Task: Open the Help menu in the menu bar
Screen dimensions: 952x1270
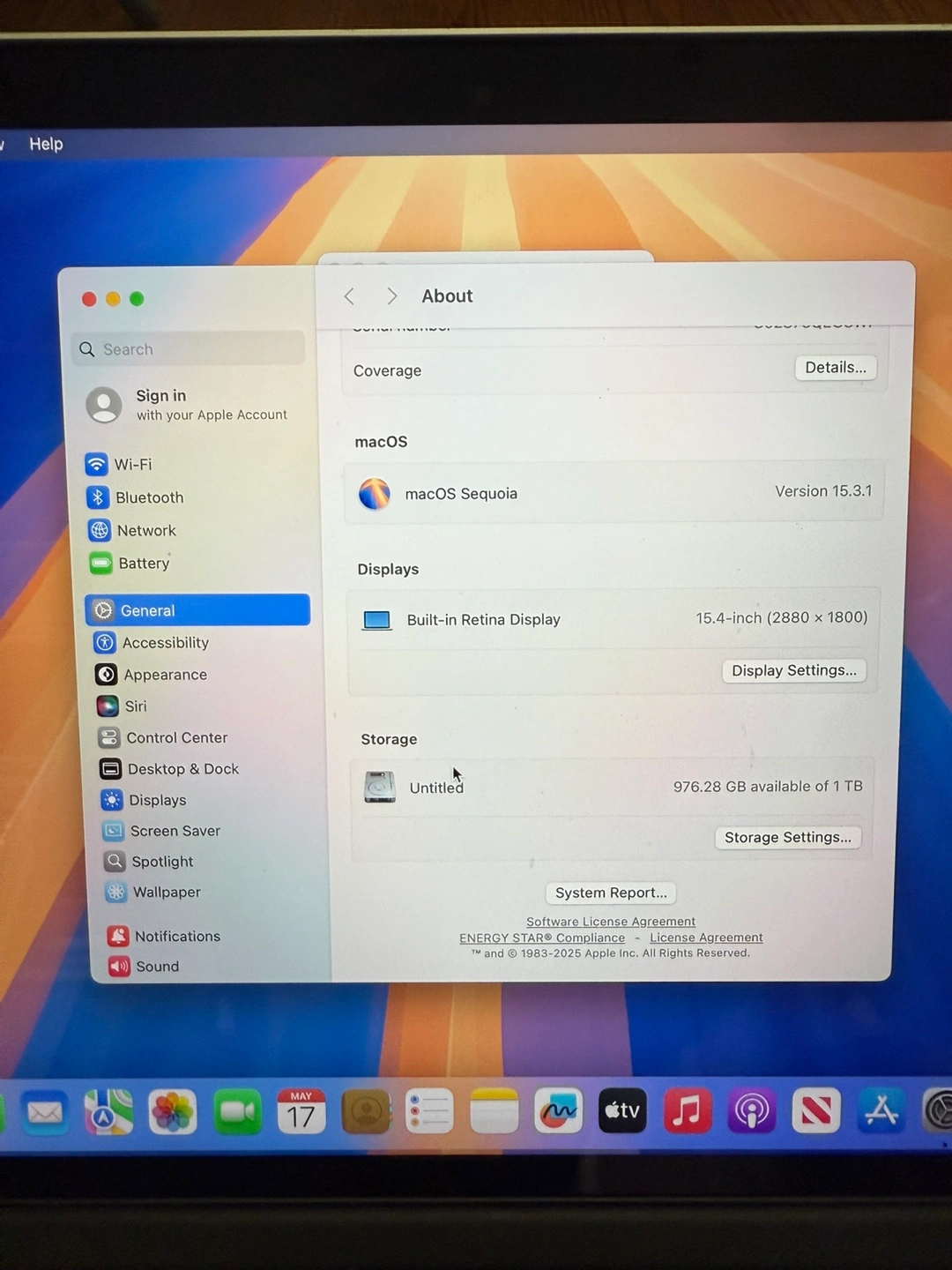Action: pyautogui.click(x=46, y=144)
